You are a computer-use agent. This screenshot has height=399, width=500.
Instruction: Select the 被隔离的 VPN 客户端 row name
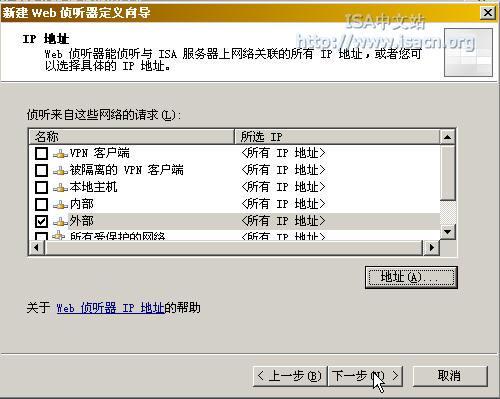(x=126, y=170)
